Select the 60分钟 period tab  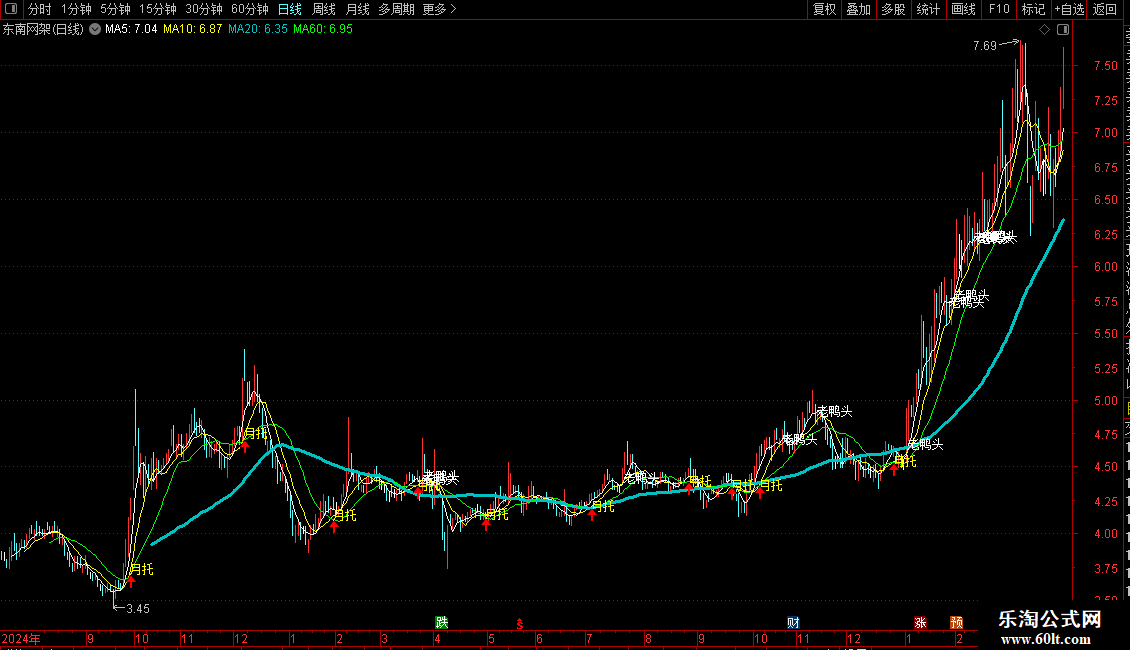click(x=250, y=9)
